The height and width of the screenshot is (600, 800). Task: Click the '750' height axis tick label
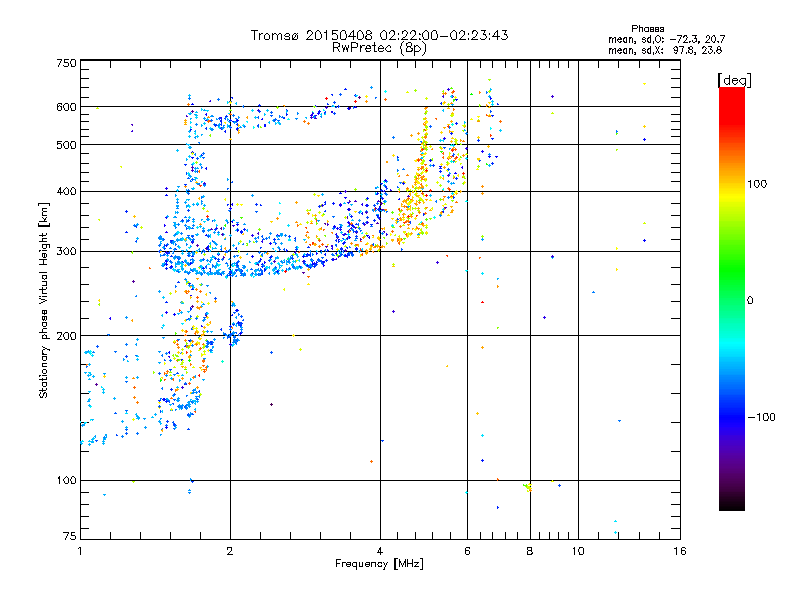pos(66,63)
